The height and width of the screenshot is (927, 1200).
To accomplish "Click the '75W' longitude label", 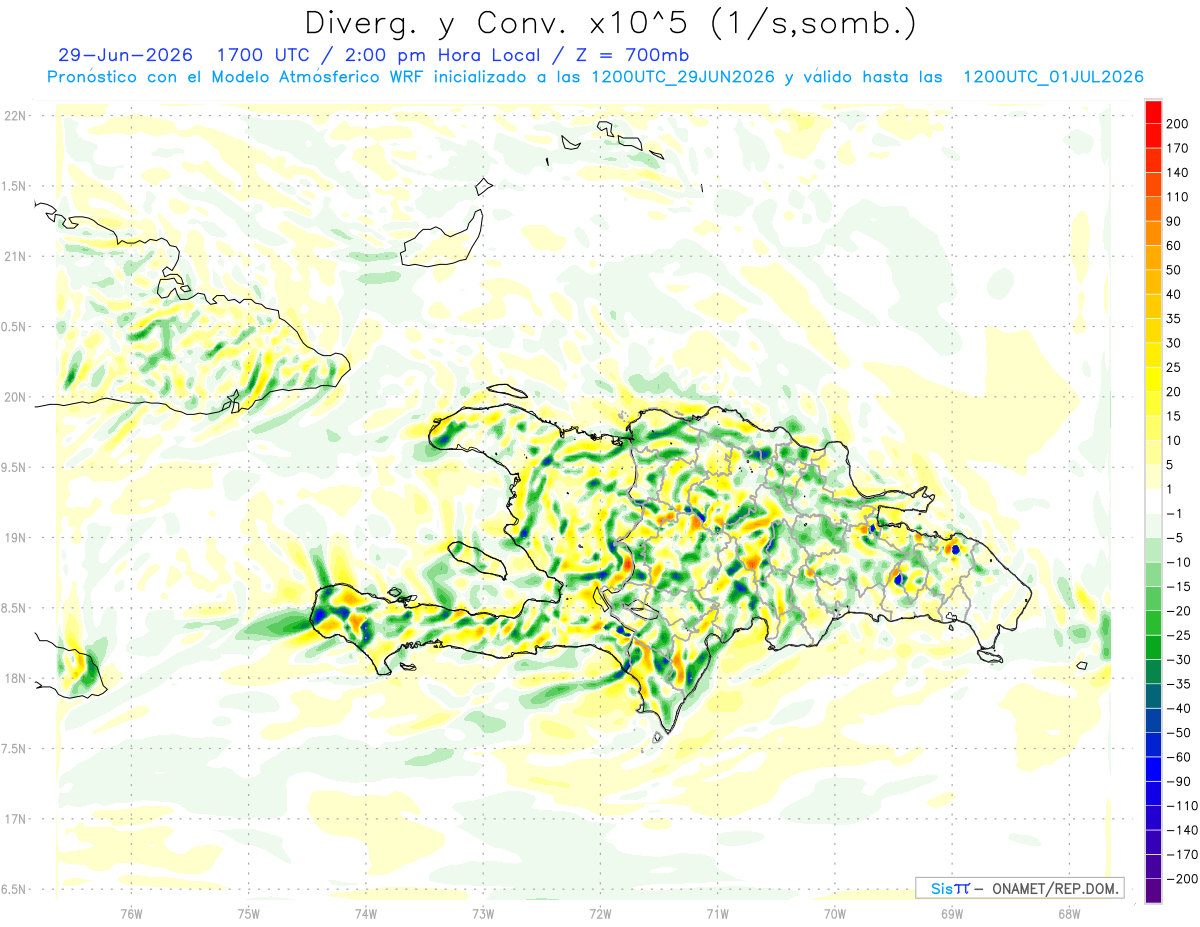I will pos(248,913).
